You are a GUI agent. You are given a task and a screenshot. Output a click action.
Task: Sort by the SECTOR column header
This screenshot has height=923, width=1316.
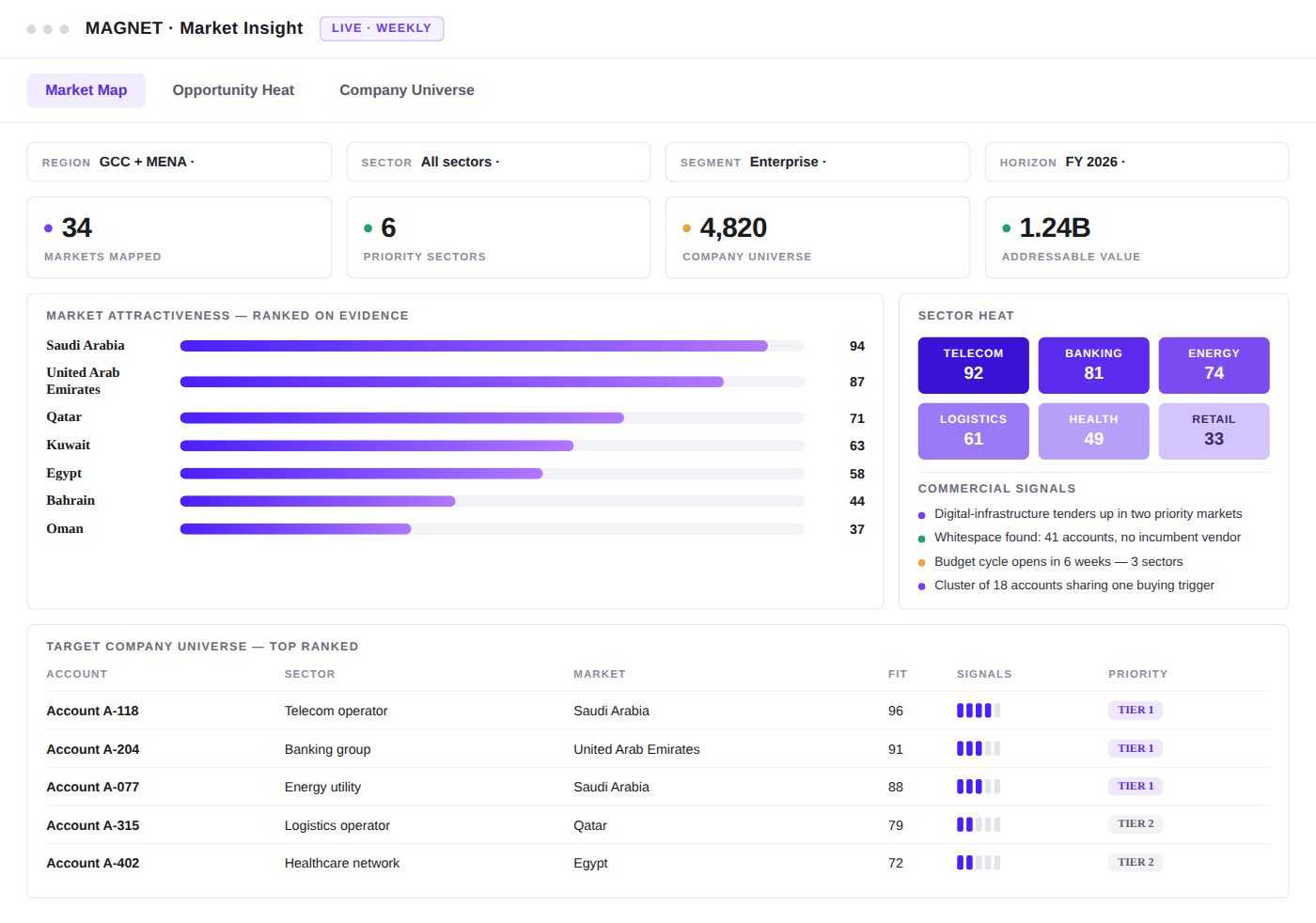310,674
